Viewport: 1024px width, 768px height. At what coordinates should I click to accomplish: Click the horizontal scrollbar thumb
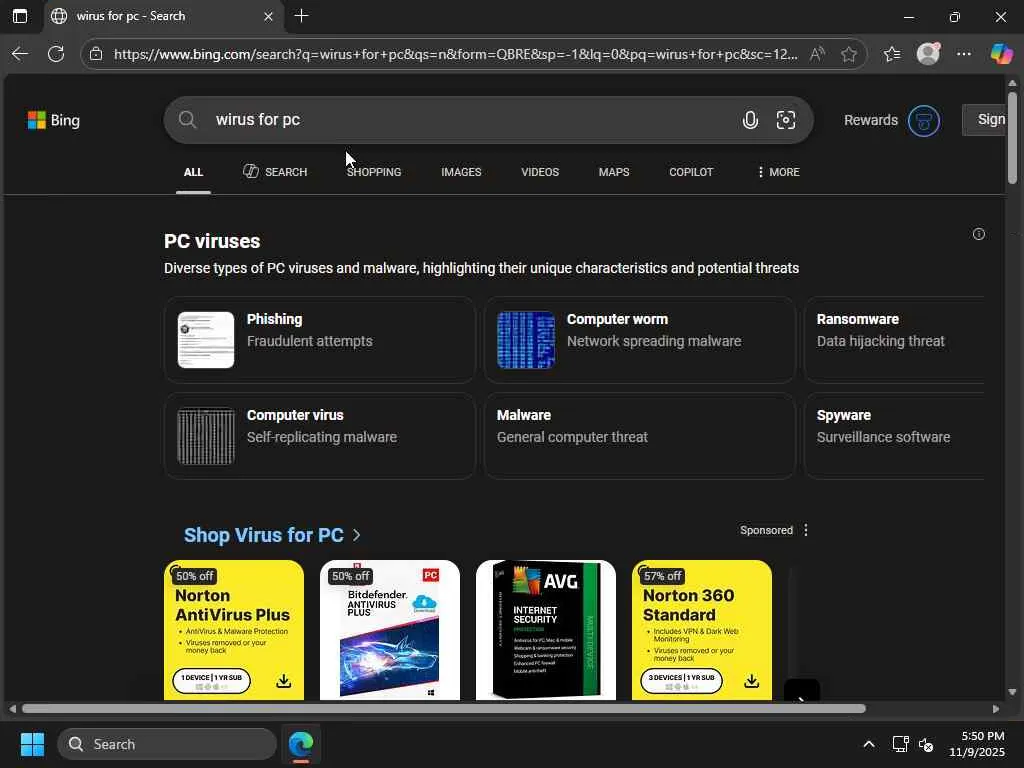[x=443, y=709]
